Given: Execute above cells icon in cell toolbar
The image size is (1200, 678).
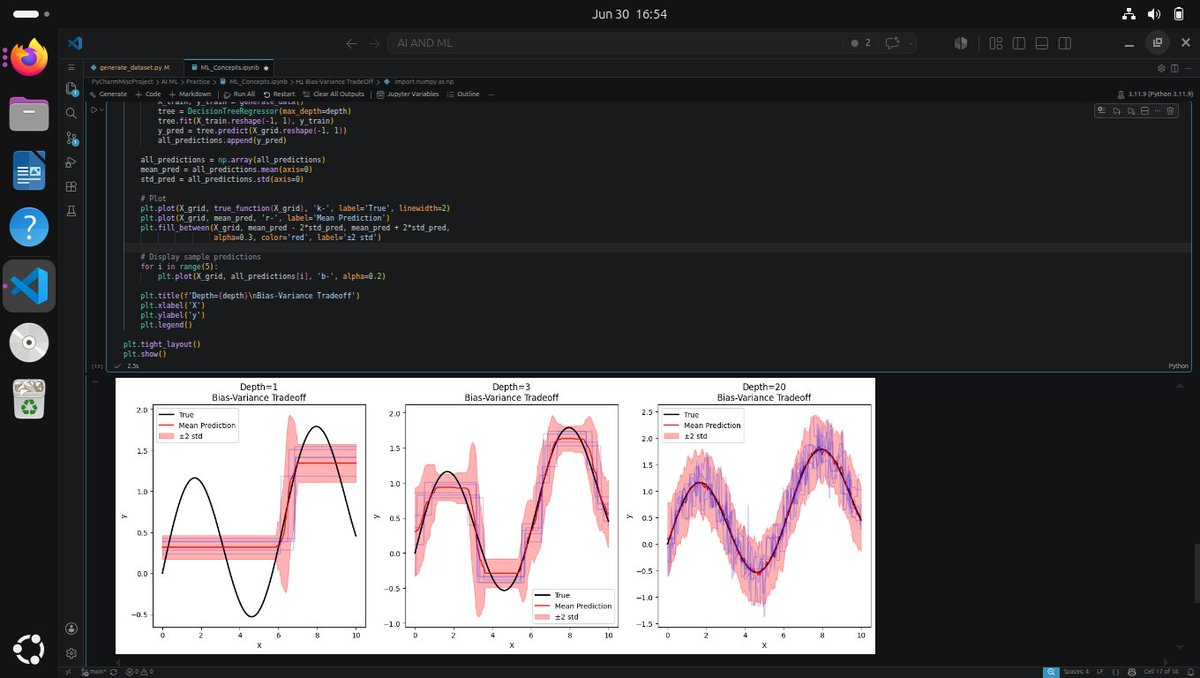Looking at the screenshot, I should pyautogui.click(x=1116, y=110).
